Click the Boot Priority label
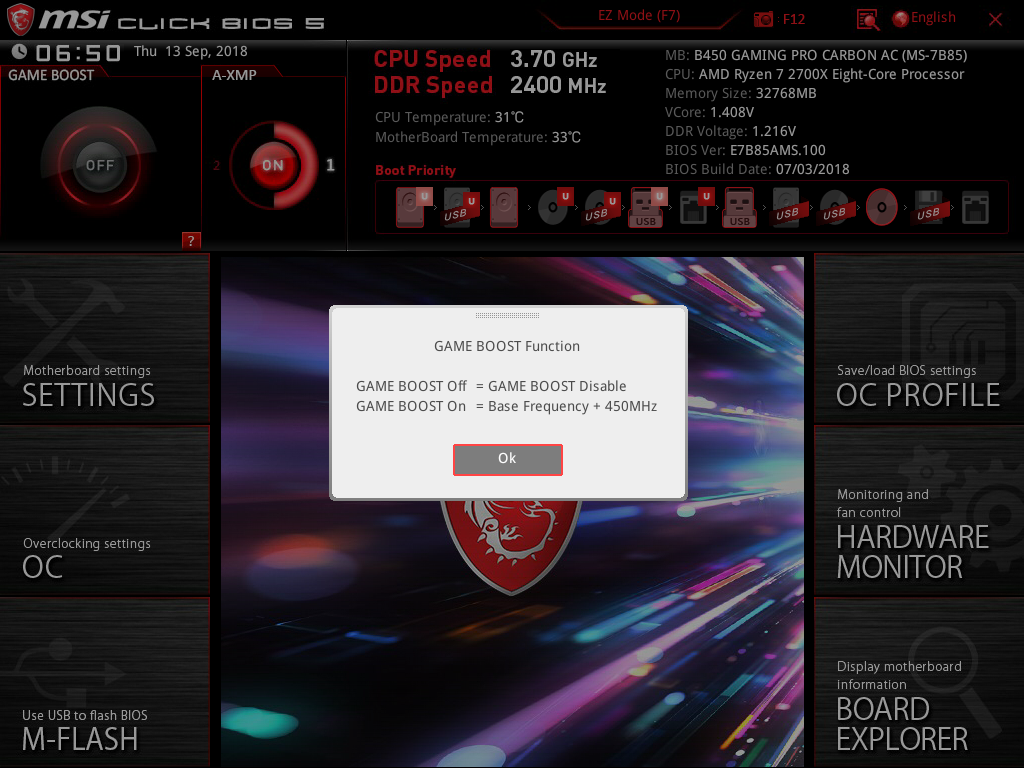 point(415,170)
